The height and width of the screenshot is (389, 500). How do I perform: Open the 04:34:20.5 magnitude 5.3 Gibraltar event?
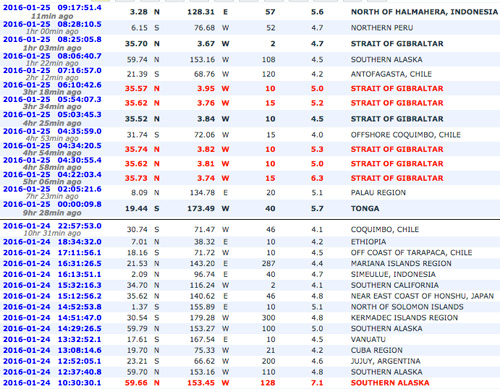pyautogui.click(x=52, y=146)
